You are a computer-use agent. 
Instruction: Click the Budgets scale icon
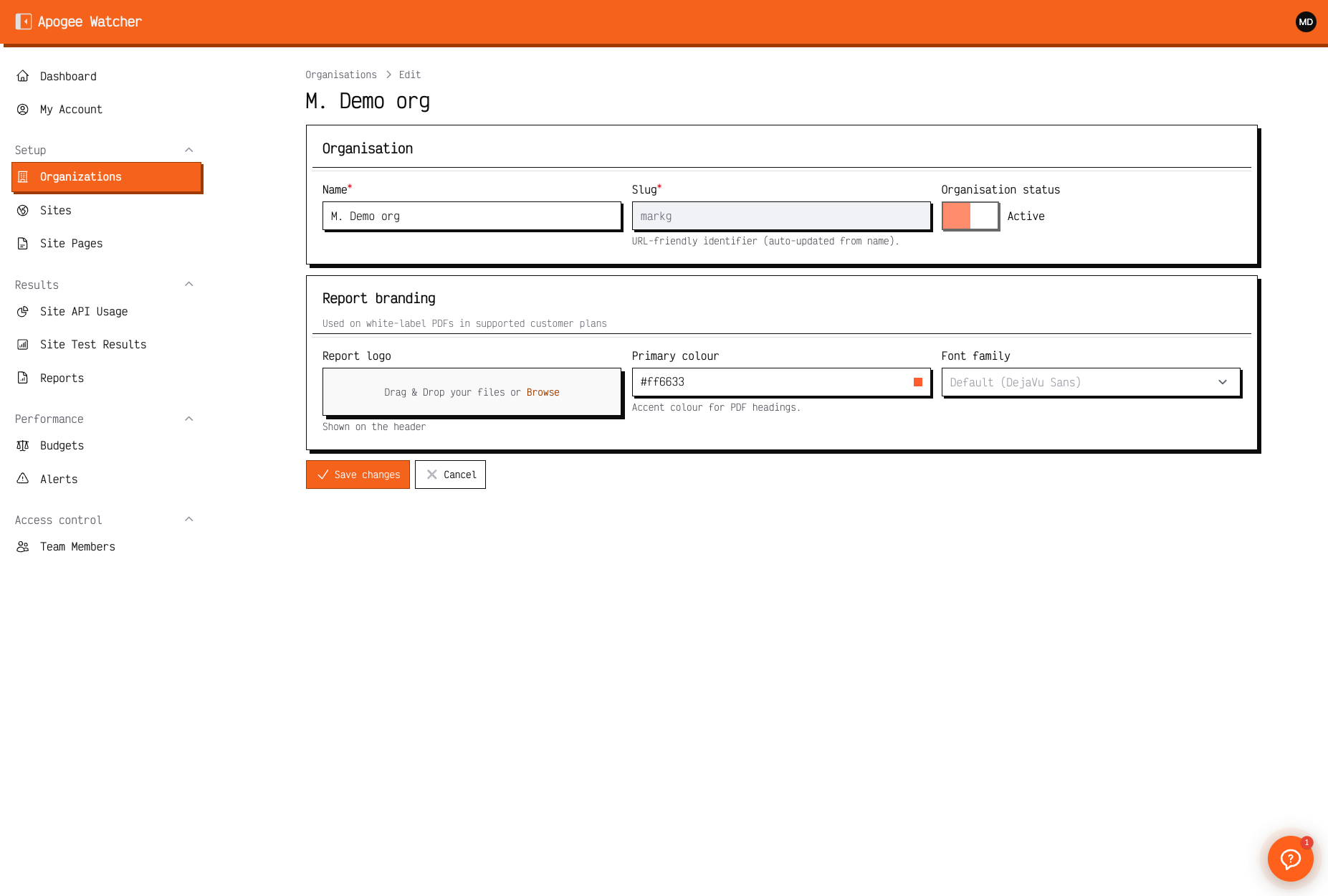[23, 445]
